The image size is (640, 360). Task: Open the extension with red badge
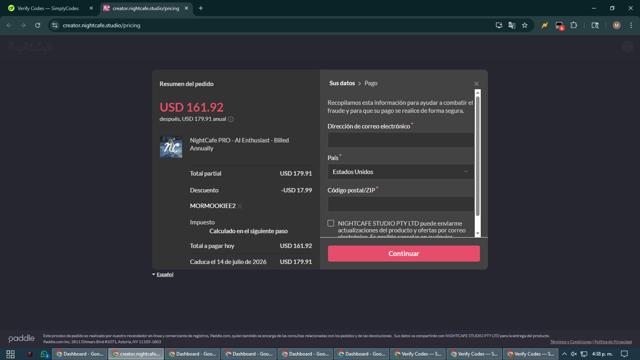tap(560, 26)
